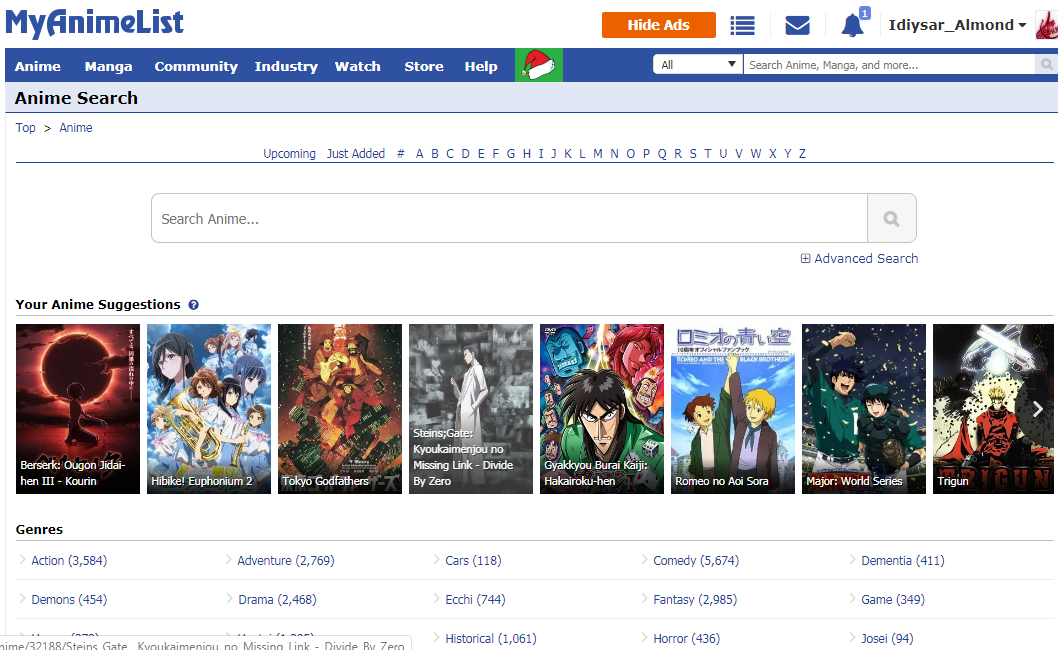The image size is (1058, 650).
Task: Browse anime starting with letter M
Action: [598, 154]
